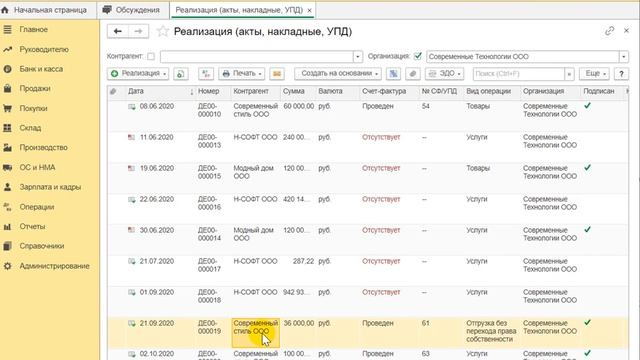Click the paperclip column header icon

pyautogui.click(x=113, y=91)
